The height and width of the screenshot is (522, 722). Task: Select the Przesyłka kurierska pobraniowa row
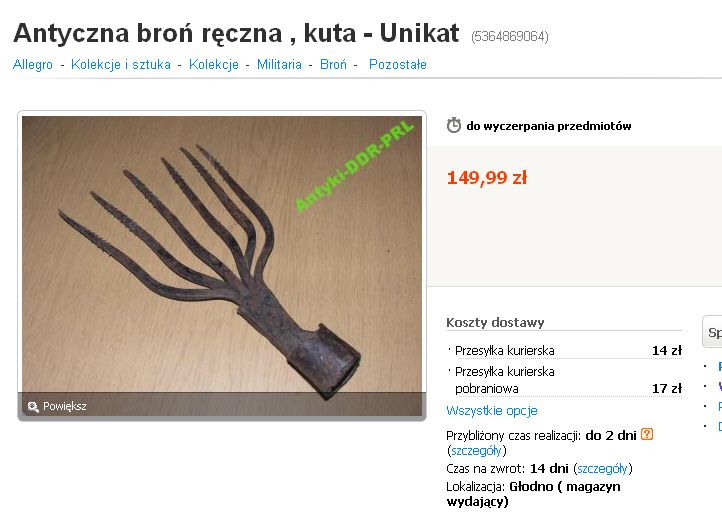point(565,380)
